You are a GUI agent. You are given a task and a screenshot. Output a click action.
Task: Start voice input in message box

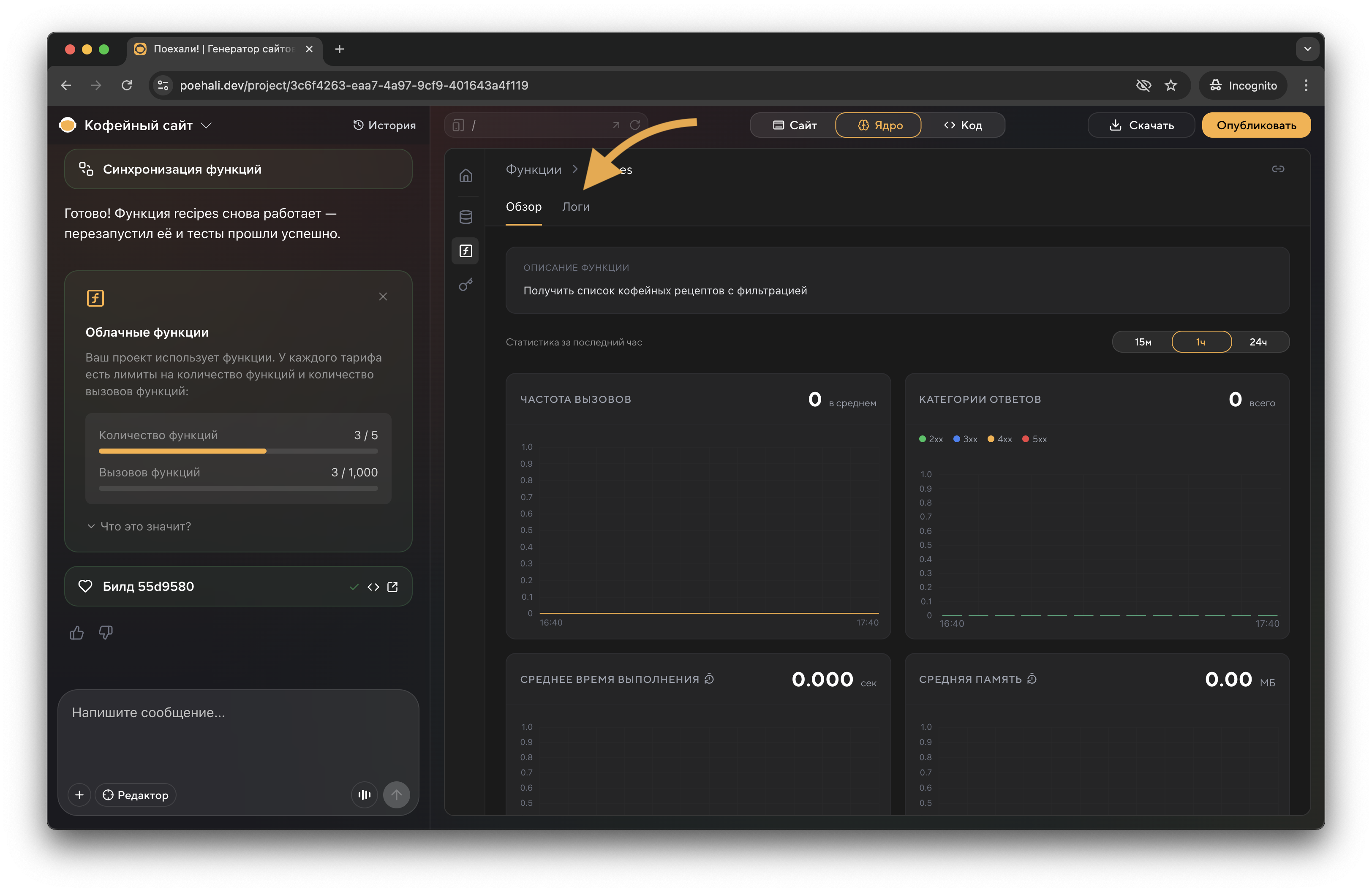pos(364,794)
